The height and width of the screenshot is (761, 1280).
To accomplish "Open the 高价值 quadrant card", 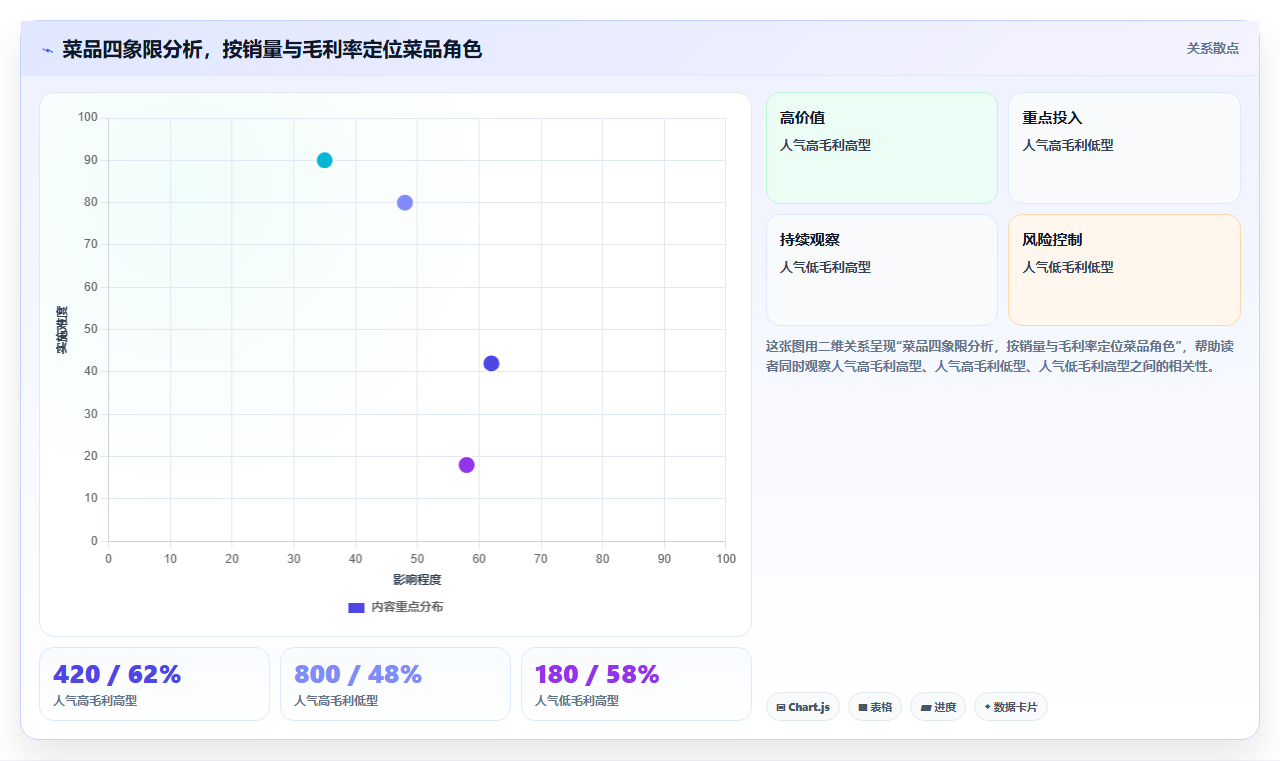I will [x=882, y=148].
